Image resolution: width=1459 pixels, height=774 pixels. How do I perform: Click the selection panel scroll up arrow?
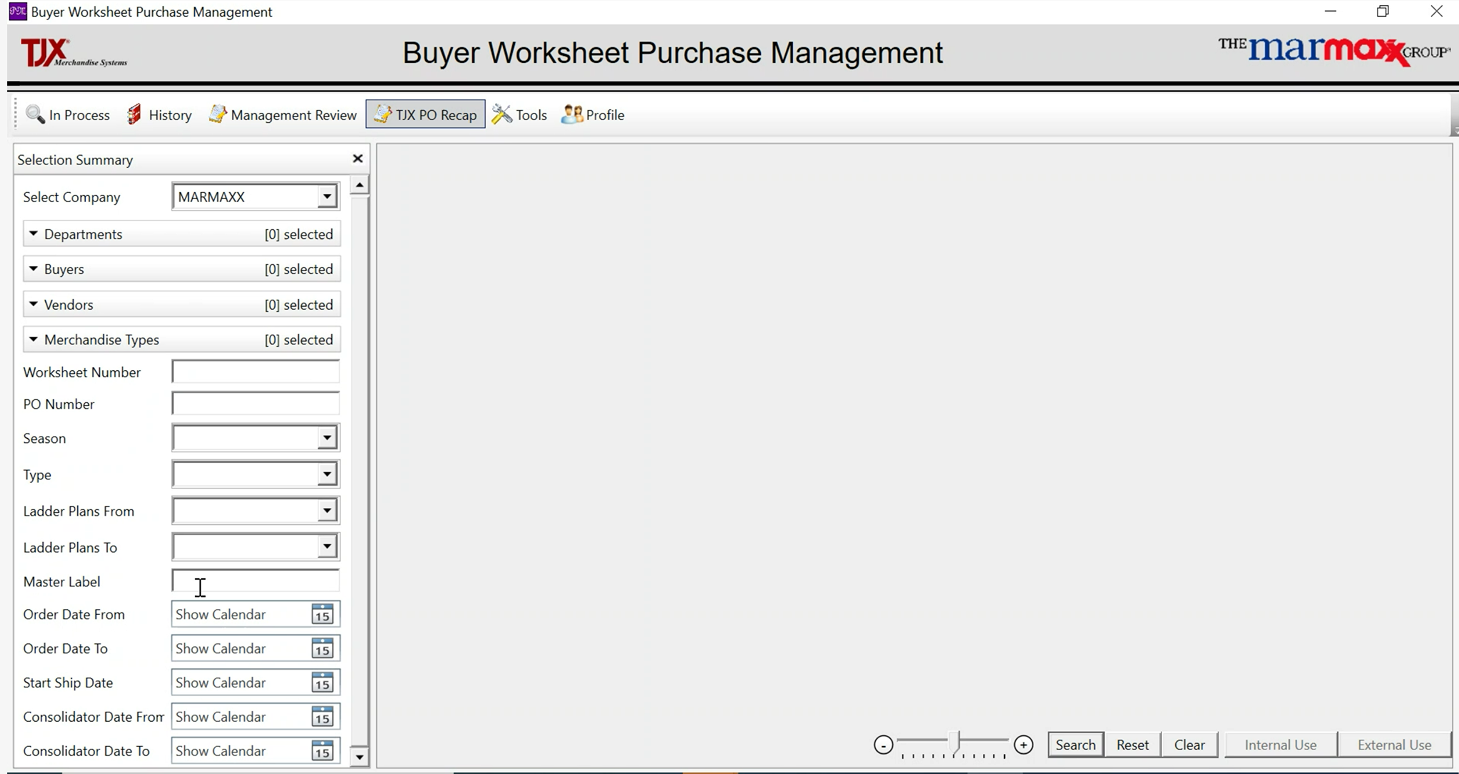click(x=359, y=185)
